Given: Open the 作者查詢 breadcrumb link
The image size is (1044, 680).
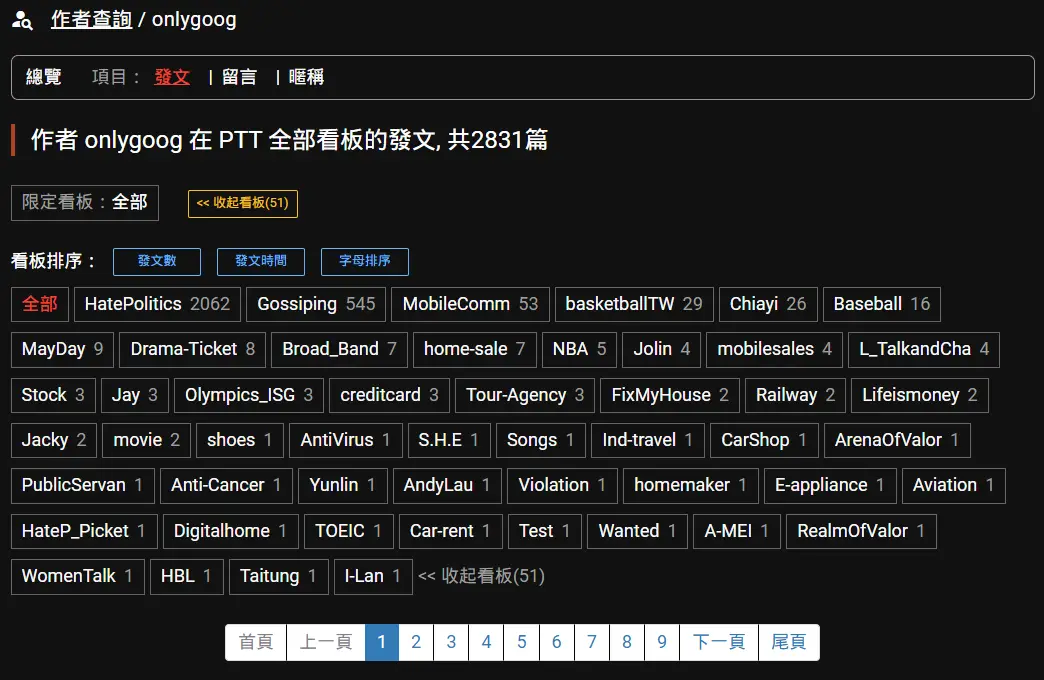Looking at the screenshot, I should [x=91, y=20].
